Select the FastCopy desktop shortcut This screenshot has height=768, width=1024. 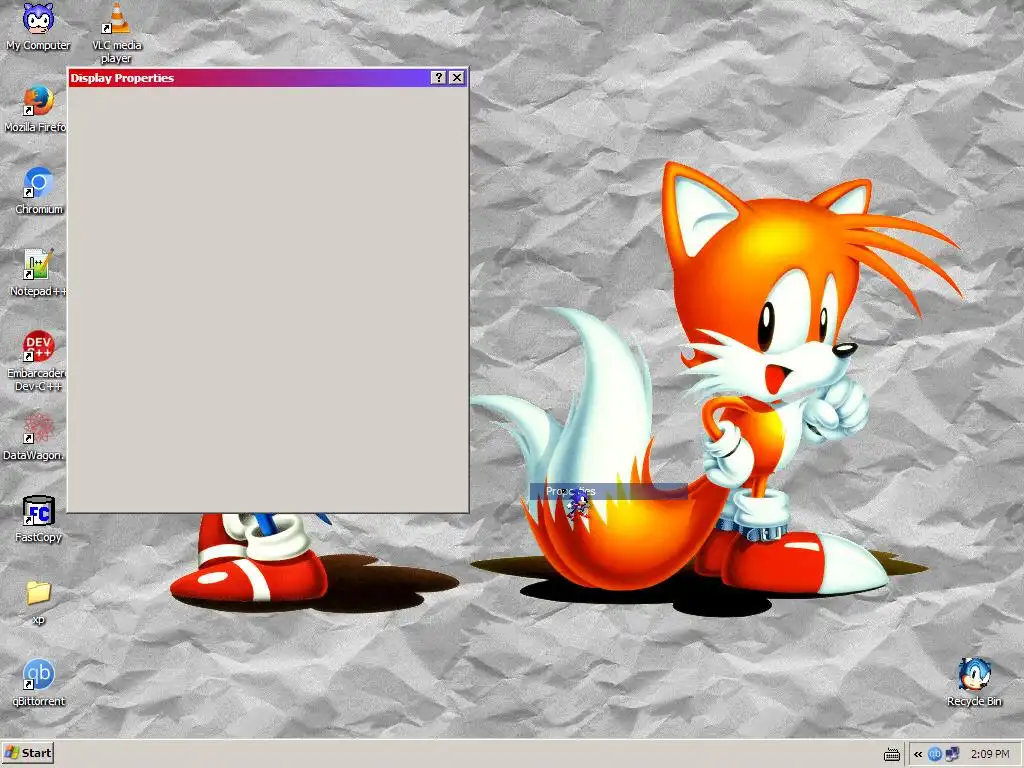point(39,519)
